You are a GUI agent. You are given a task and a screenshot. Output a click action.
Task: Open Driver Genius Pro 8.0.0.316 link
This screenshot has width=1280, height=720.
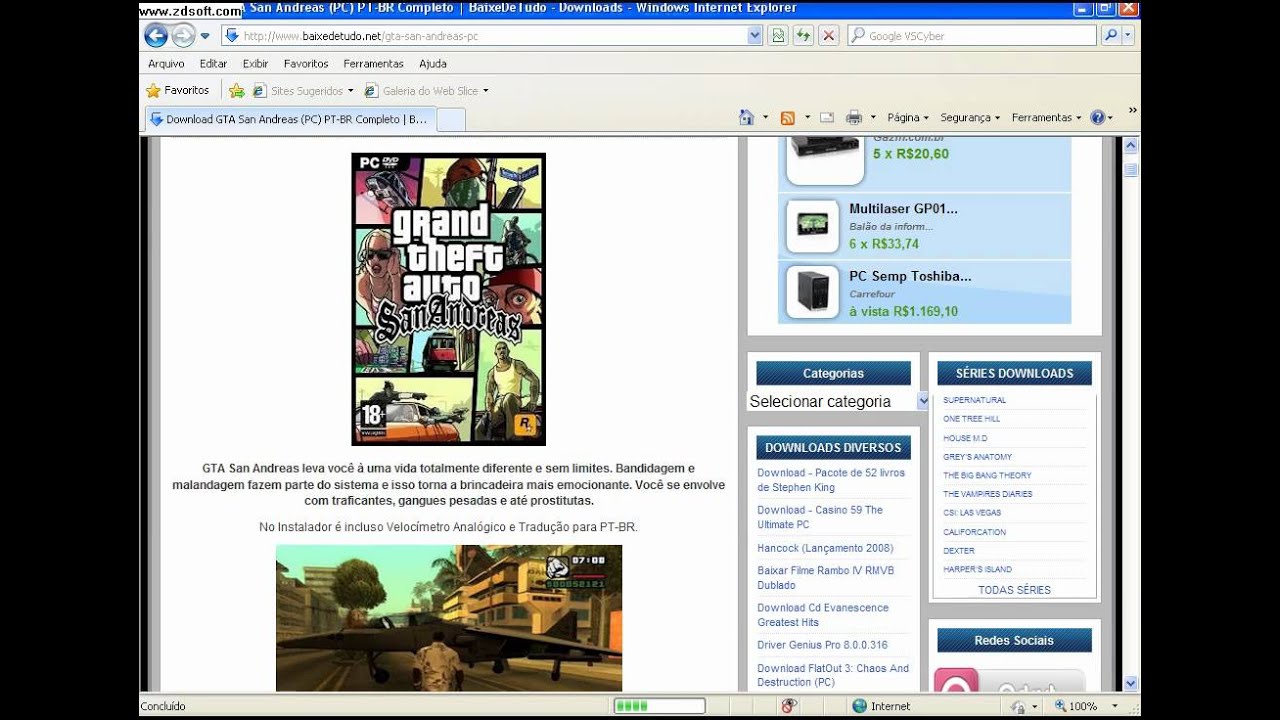[x=822, y=645]
